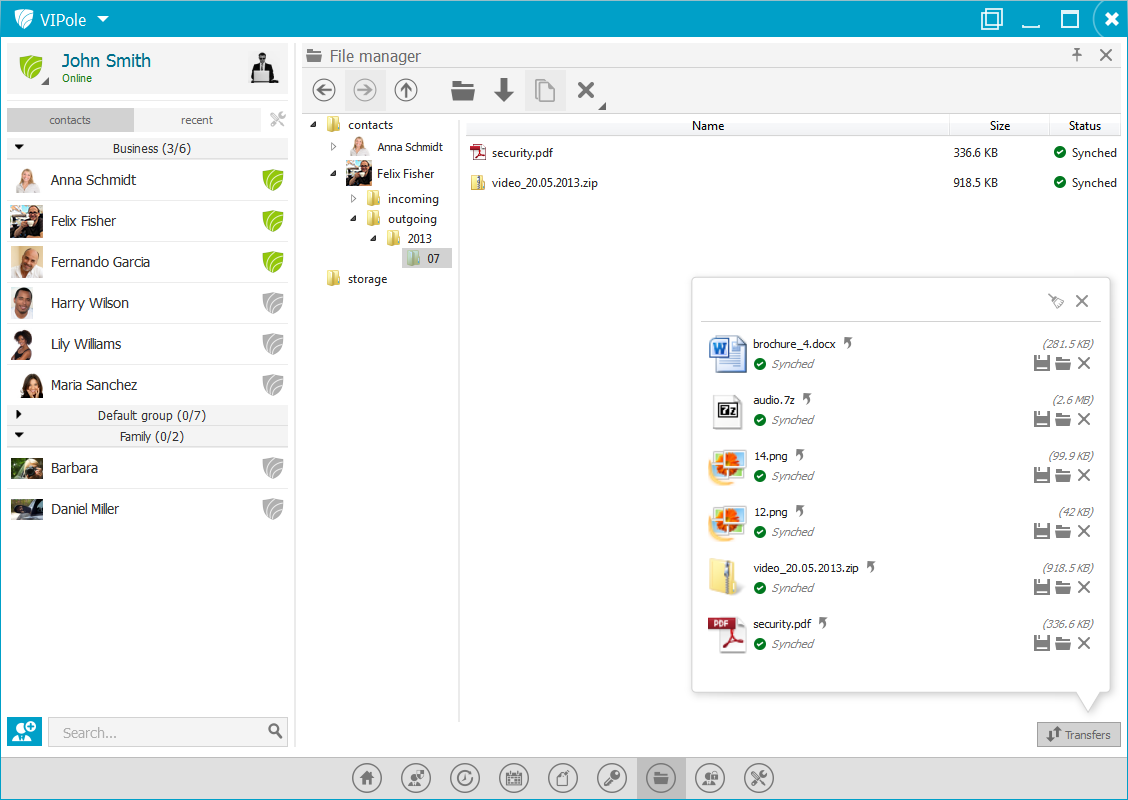1128x800 pixels.
Task: Expand the incoming folder in tree
Action: click(353, 199)
